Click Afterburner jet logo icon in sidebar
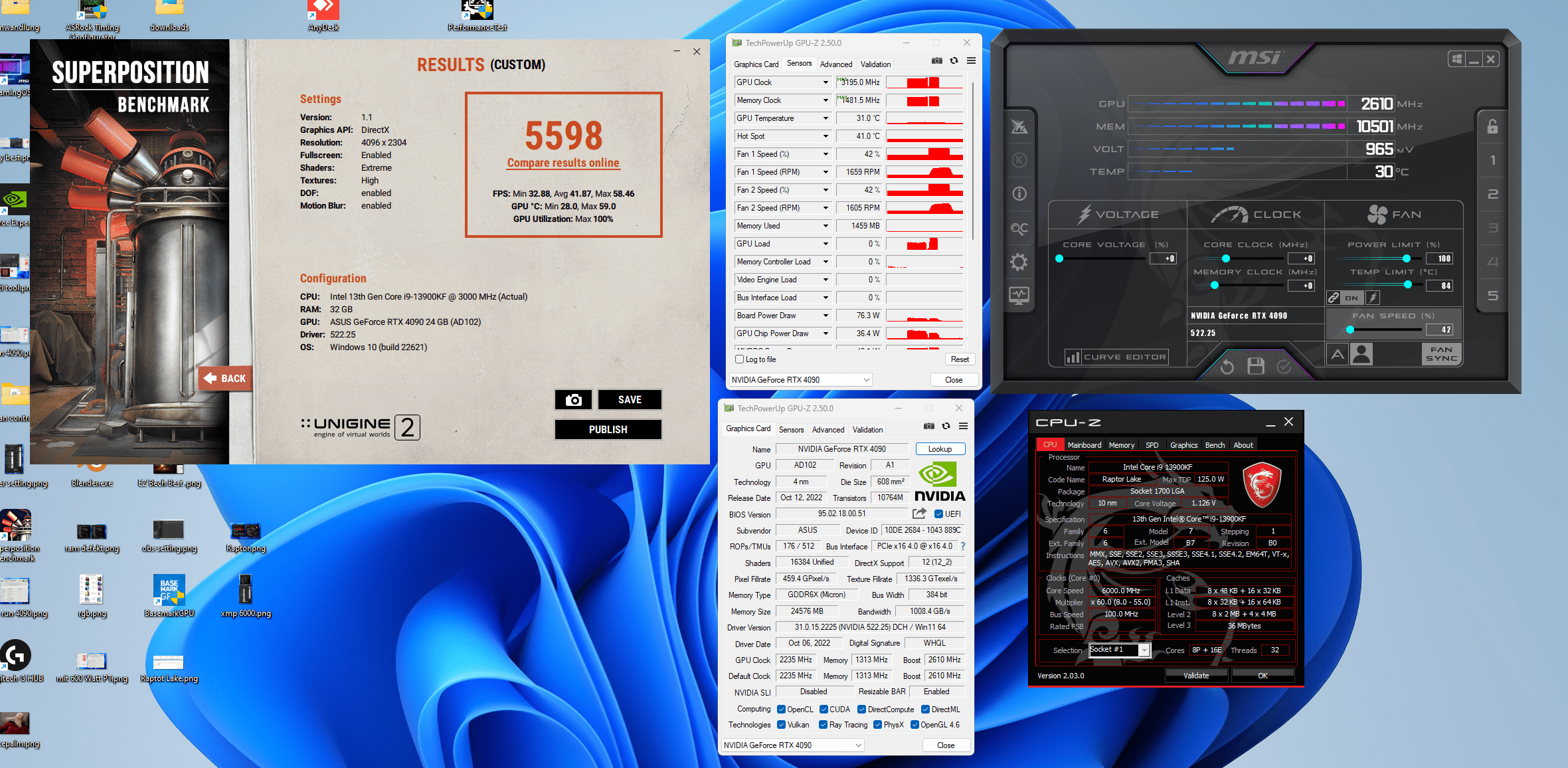1568x768 pixels. (1019, 126)
